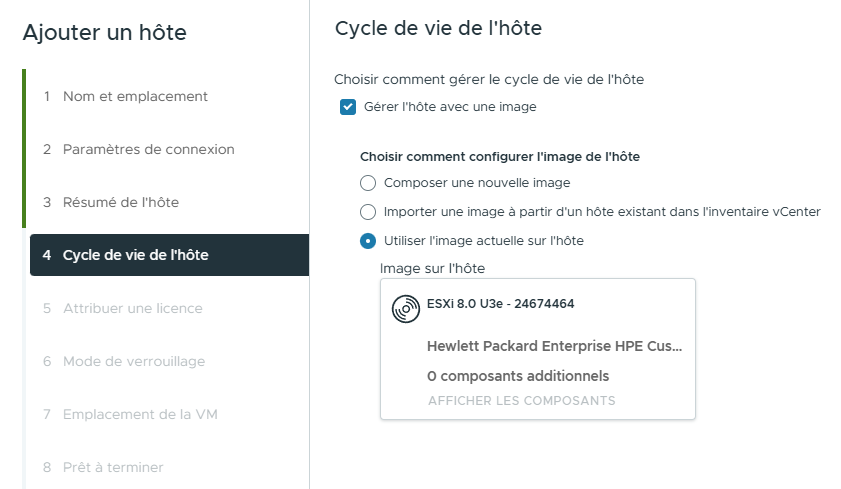The image size is (841, 489).
Task: Click the Image sur l'hôte label
Action: [x=432, y=268]
